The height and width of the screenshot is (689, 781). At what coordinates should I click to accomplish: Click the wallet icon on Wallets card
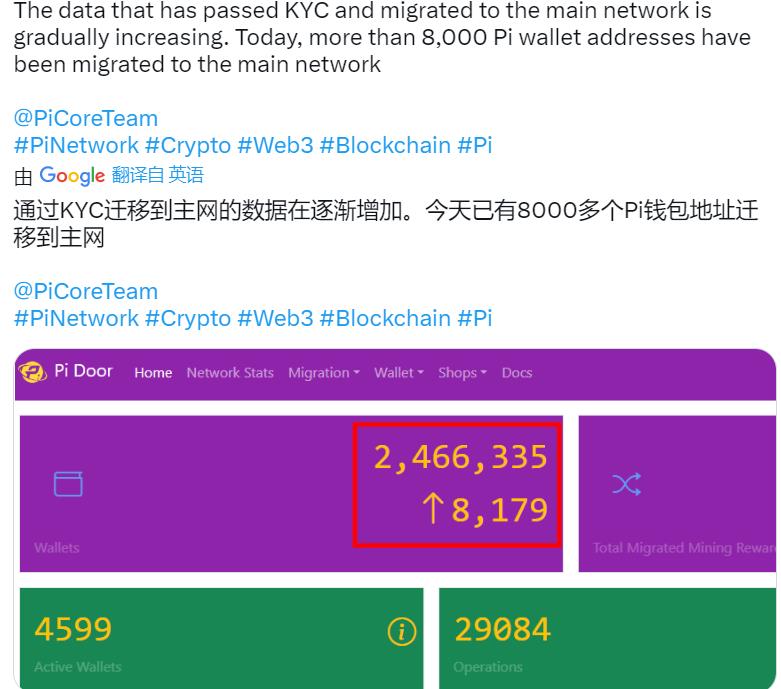pos(68,485)
